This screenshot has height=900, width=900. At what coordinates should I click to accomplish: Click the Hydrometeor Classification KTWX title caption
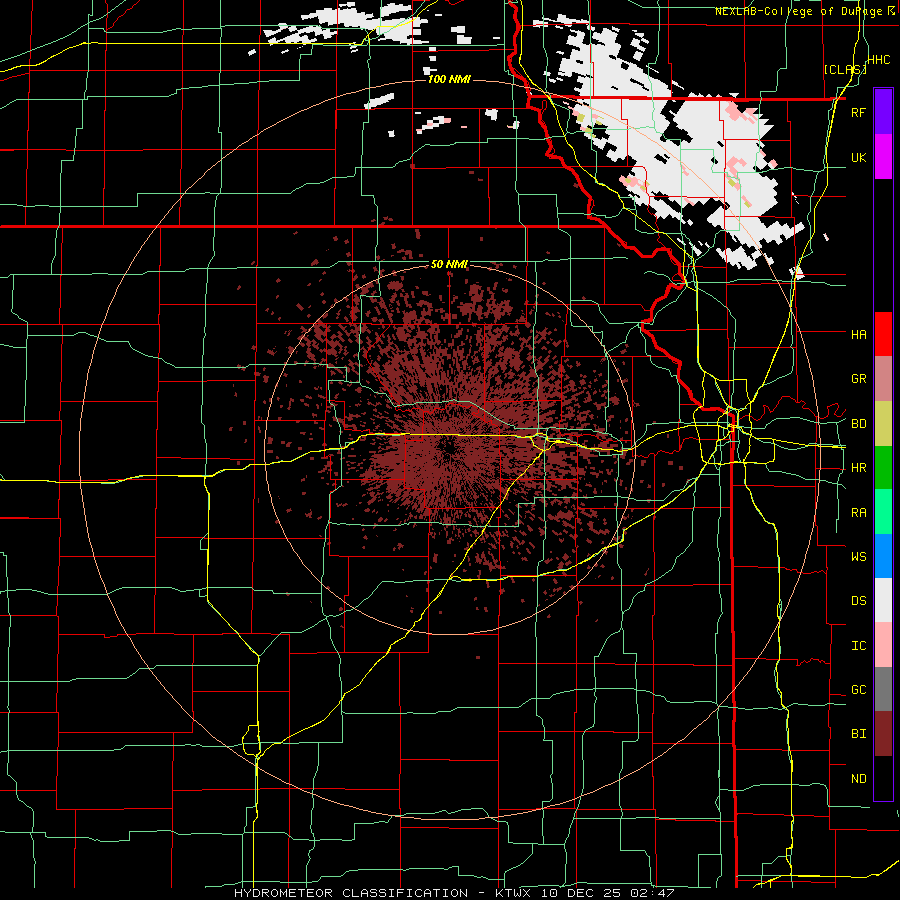(x=454, y=893)
